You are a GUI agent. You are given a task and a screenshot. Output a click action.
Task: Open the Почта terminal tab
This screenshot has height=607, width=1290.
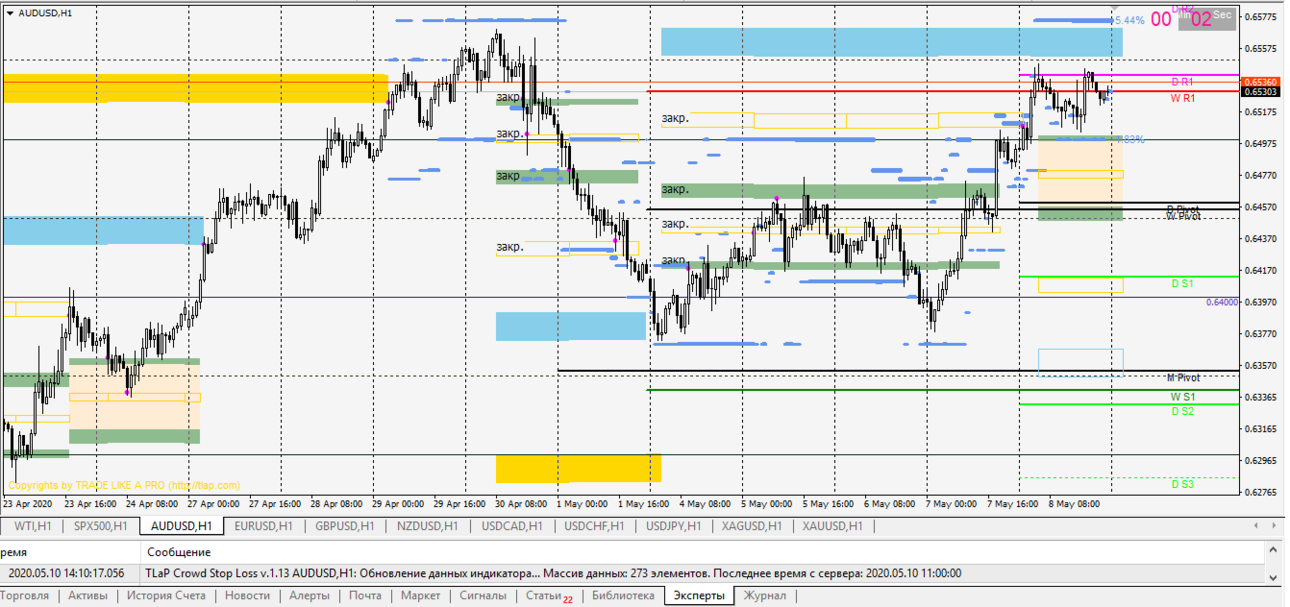365,596
